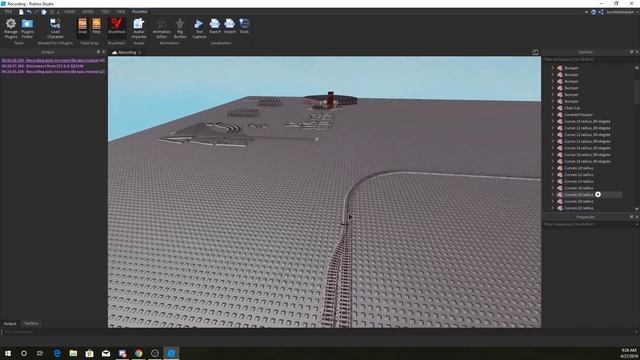Click the Curves 22 radius model icon
The image size is (640, 360).
pos(560,208)
